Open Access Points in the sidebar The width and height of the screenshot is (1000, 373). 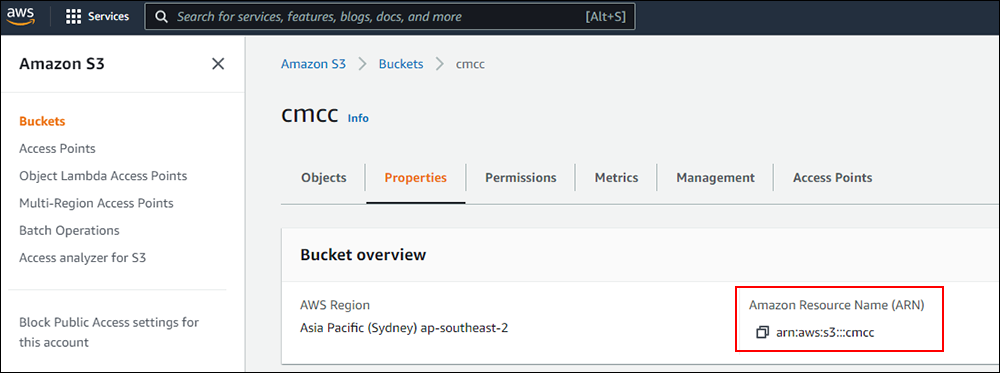click(57, 149)
